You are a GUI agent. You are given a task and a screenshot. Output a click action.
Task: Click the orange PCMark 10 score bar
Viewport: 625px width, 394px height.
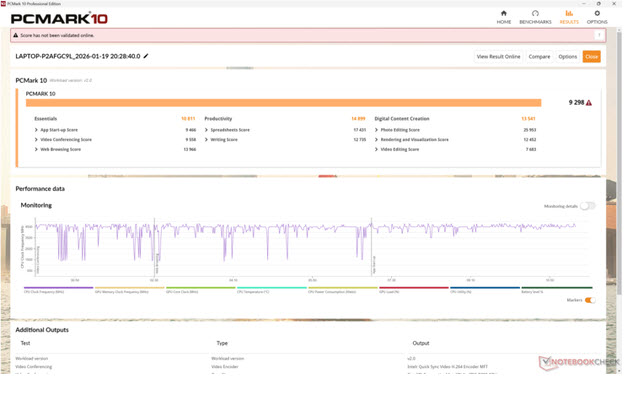coord(283,103)
